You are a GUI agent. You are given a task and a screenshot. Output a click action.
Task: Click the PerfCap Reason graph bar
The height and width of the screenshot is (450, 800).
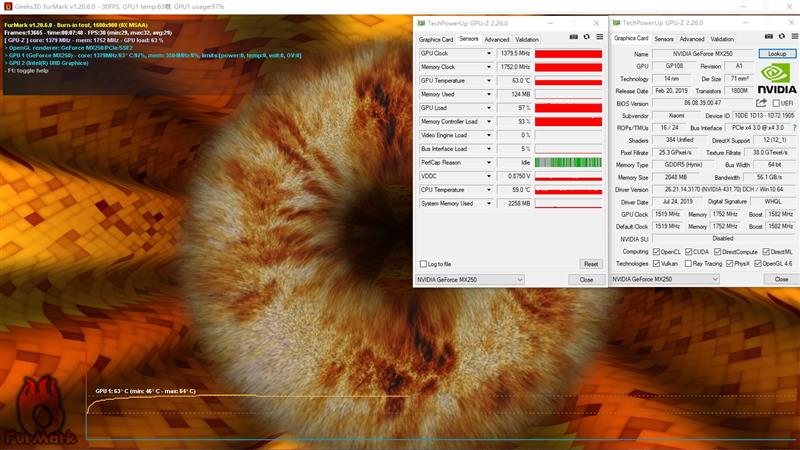click(x=568, y=162)
